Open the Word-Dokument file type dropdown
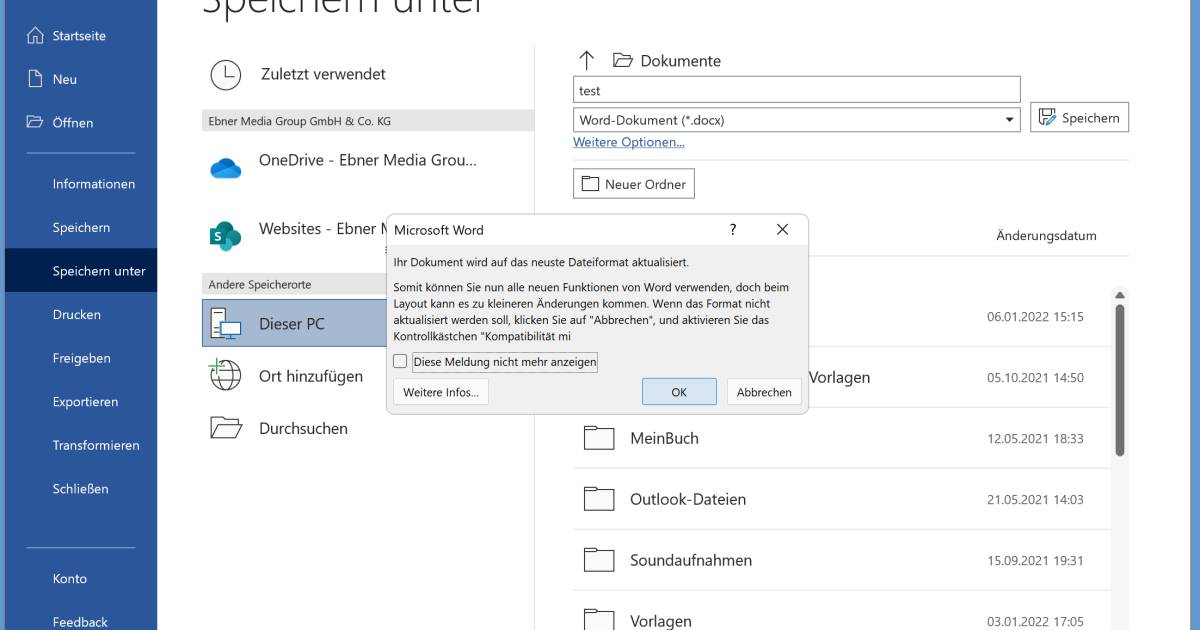Image resolution: width=1200 pixels, height=630 pixels. tap(1010, 120)
